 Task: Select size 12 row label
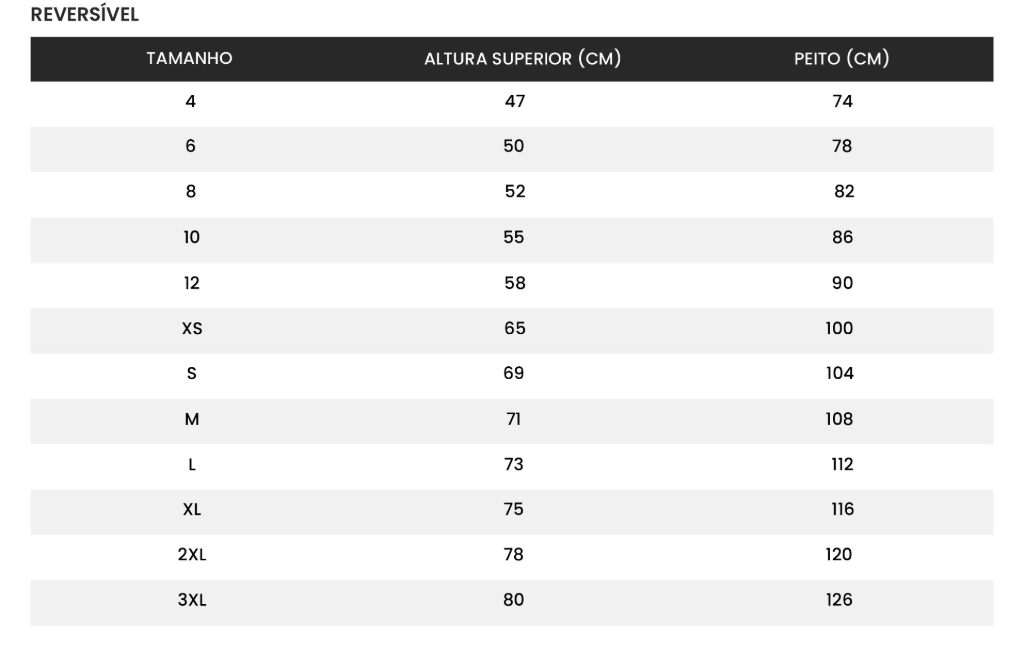point(191,283)
